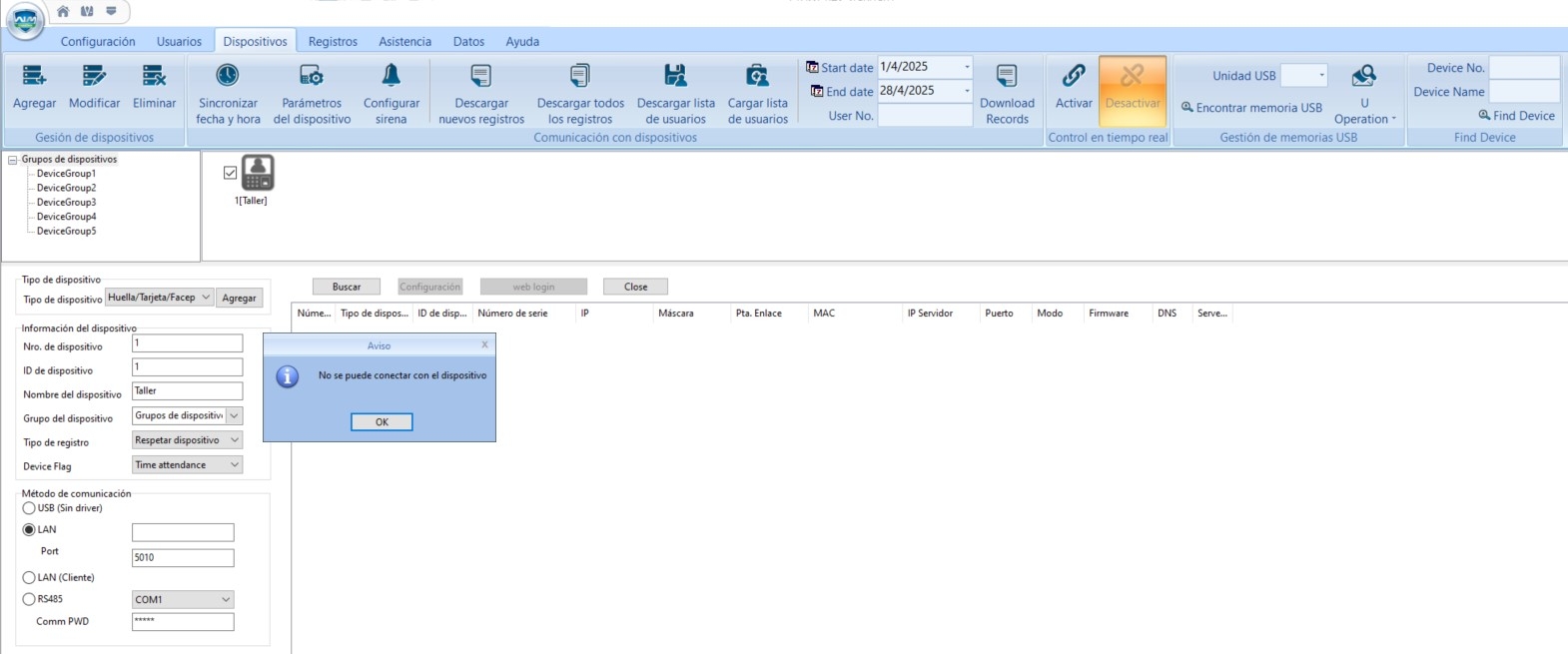Click the Configurar sirena bell icon
1568x654 pixels.
(x=392, y=75)
